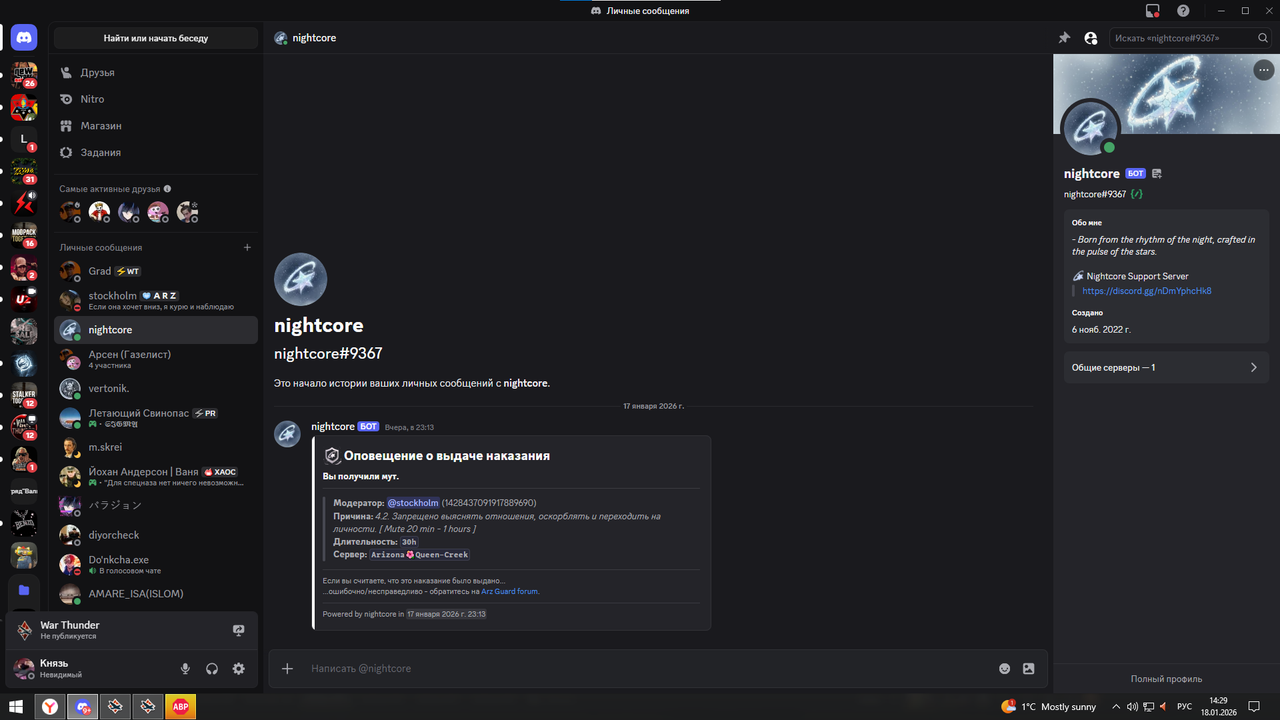Open the inbox icon in title bar
Screen dimensions: 1280x720
click(x=1153, y=10)
